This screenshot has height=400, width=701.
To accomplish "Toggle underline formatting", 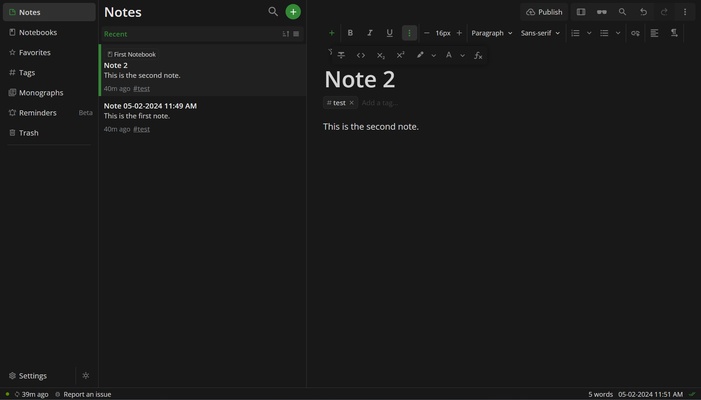I will (x=389, y=33).
